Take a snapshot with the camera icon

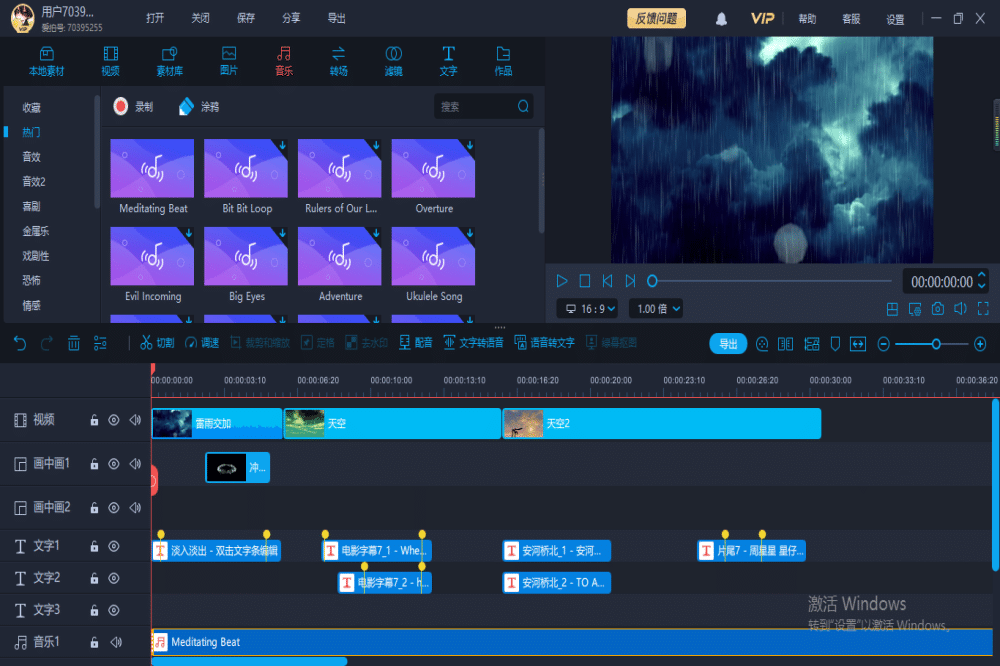pyautogui.click(x=937, y=309)
